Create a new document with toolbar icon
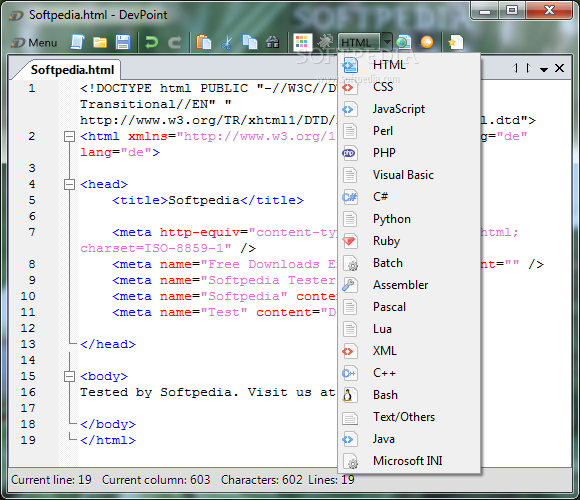 pos(77,42)
